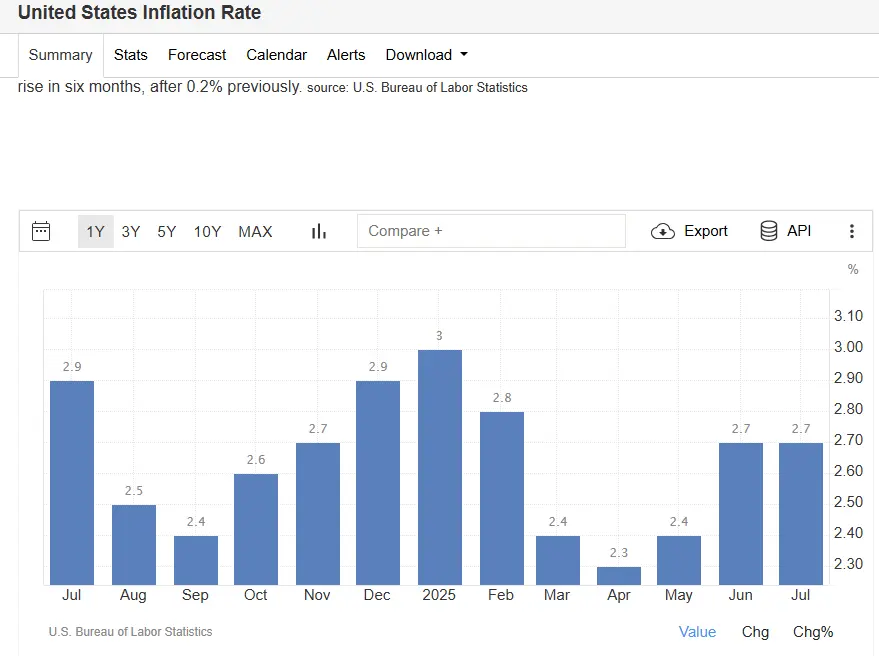Open the Alerts tab
The image size is (879, 656).
coord(346,55)
